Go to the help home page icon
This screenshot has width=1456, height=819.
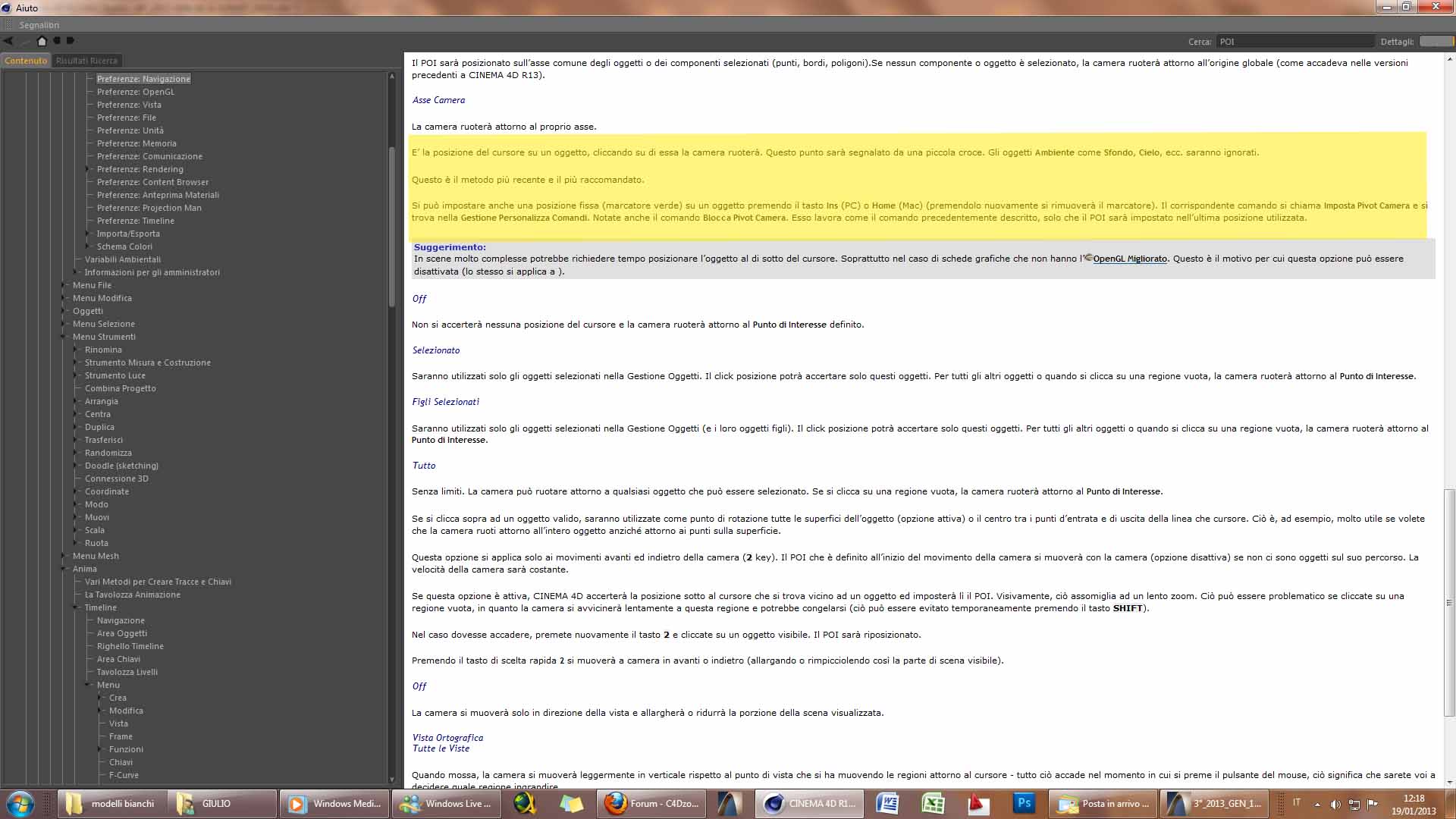click(x=42, y=41)
